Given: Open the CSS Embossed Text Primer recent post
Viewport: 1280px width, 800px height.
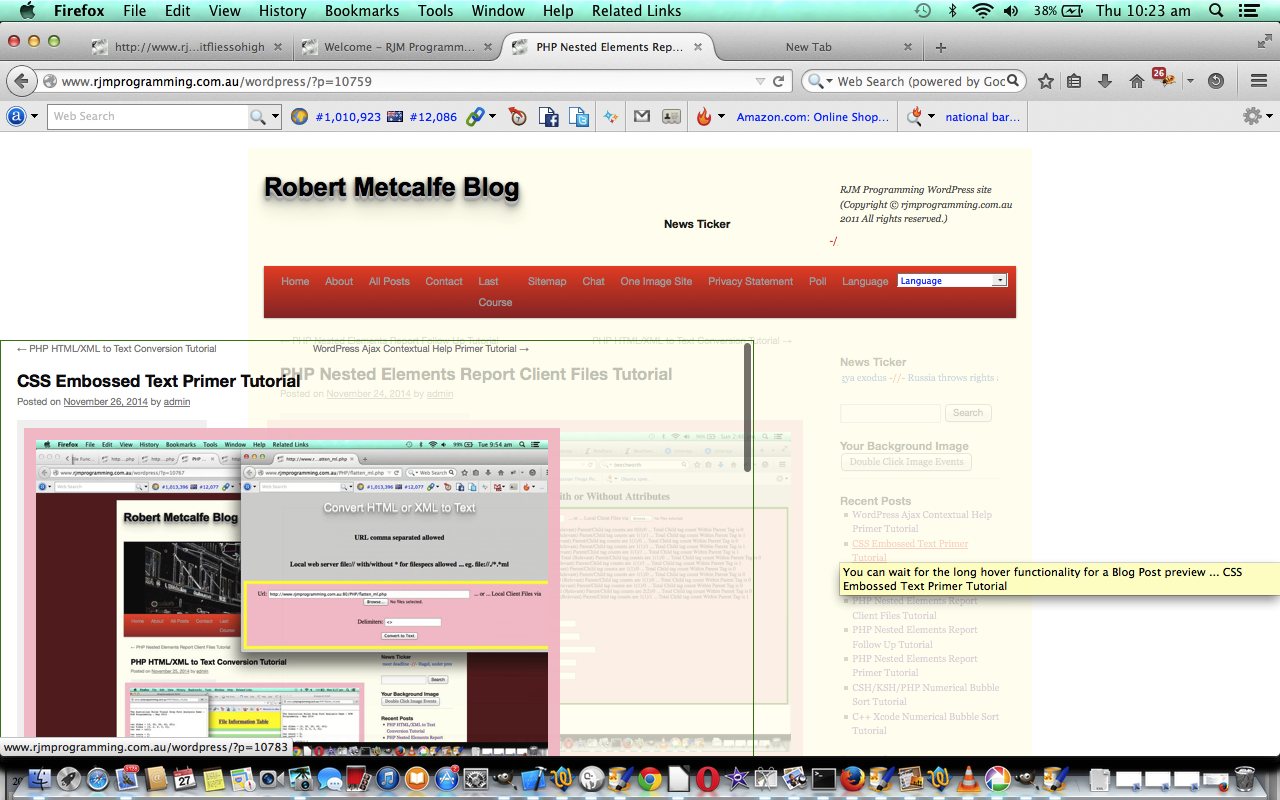Looking at the screenshot, I should 910,551.
